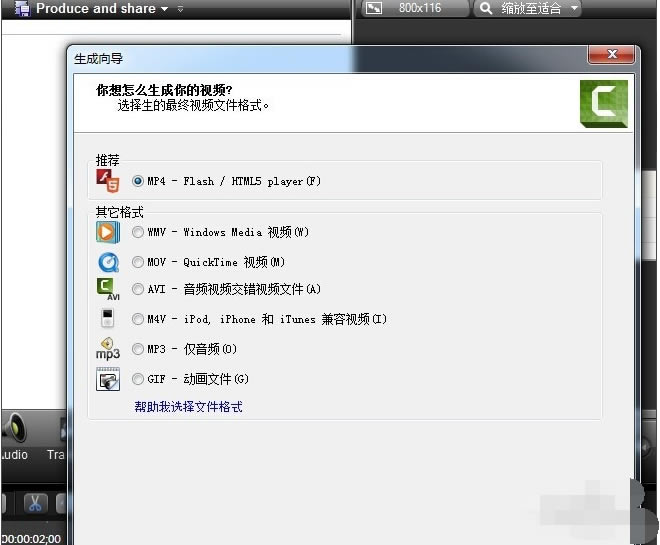This screenshot has height=545, width=660.
Task: Choose AVI as the output format
Action: [138, 290]
